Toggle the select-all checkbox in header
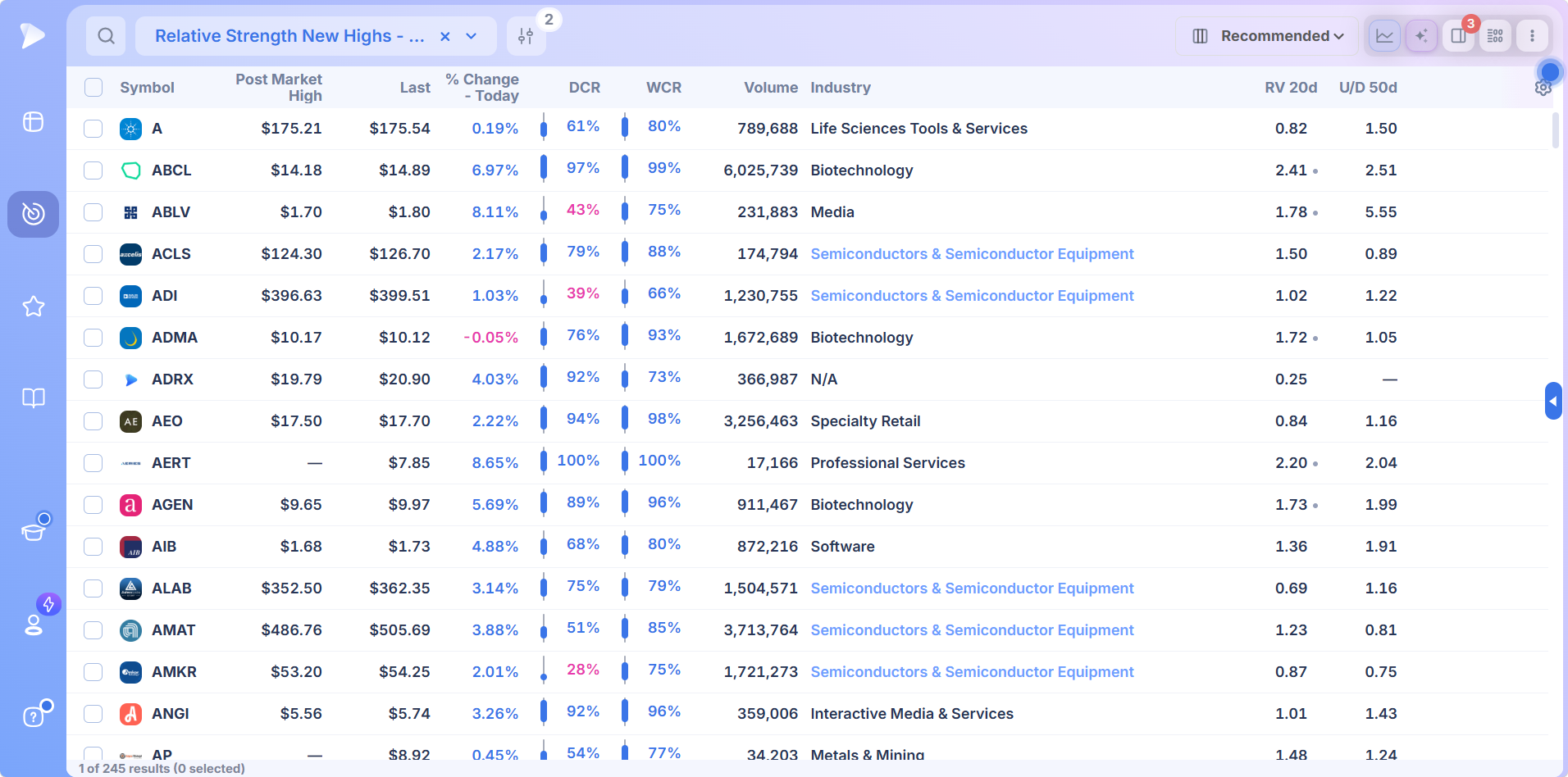This screenshot has width=1568, height=777. 93,88
